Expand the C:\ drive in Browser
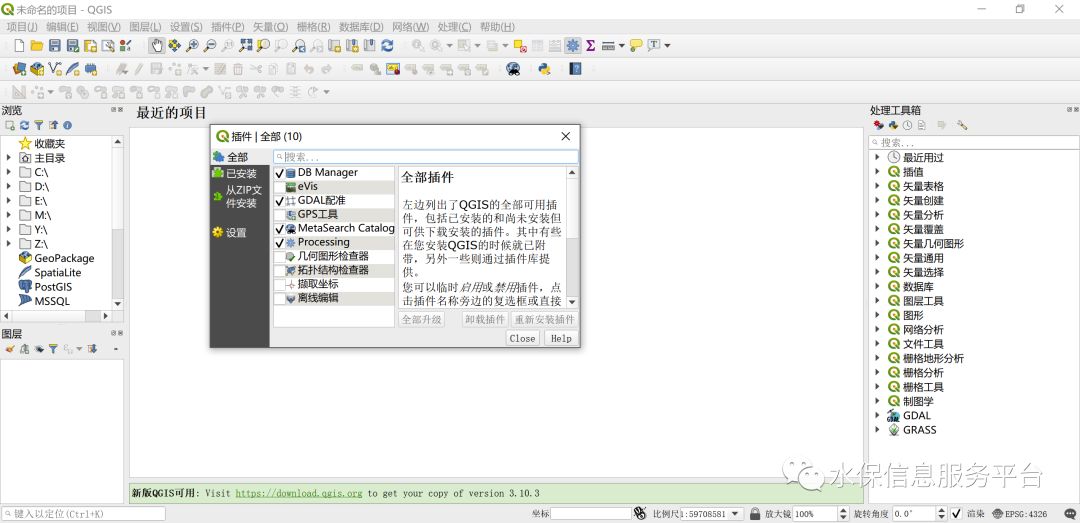This screenshot has height=523, width=1080. [x=8, y=172]
